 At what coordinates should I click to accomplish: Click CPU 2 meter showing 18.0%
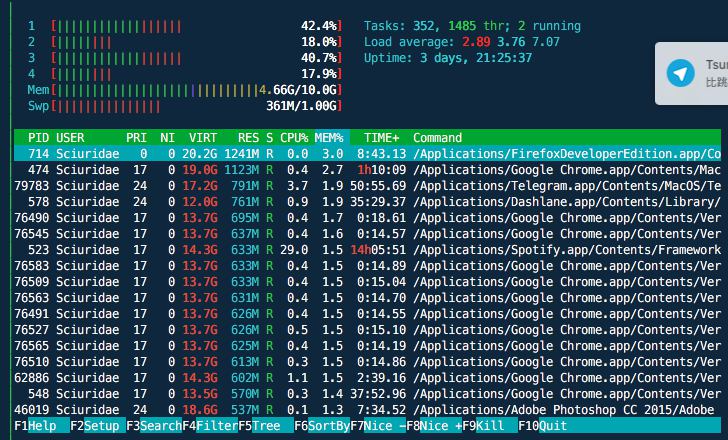pyautogui.click(x=197, y=42)
